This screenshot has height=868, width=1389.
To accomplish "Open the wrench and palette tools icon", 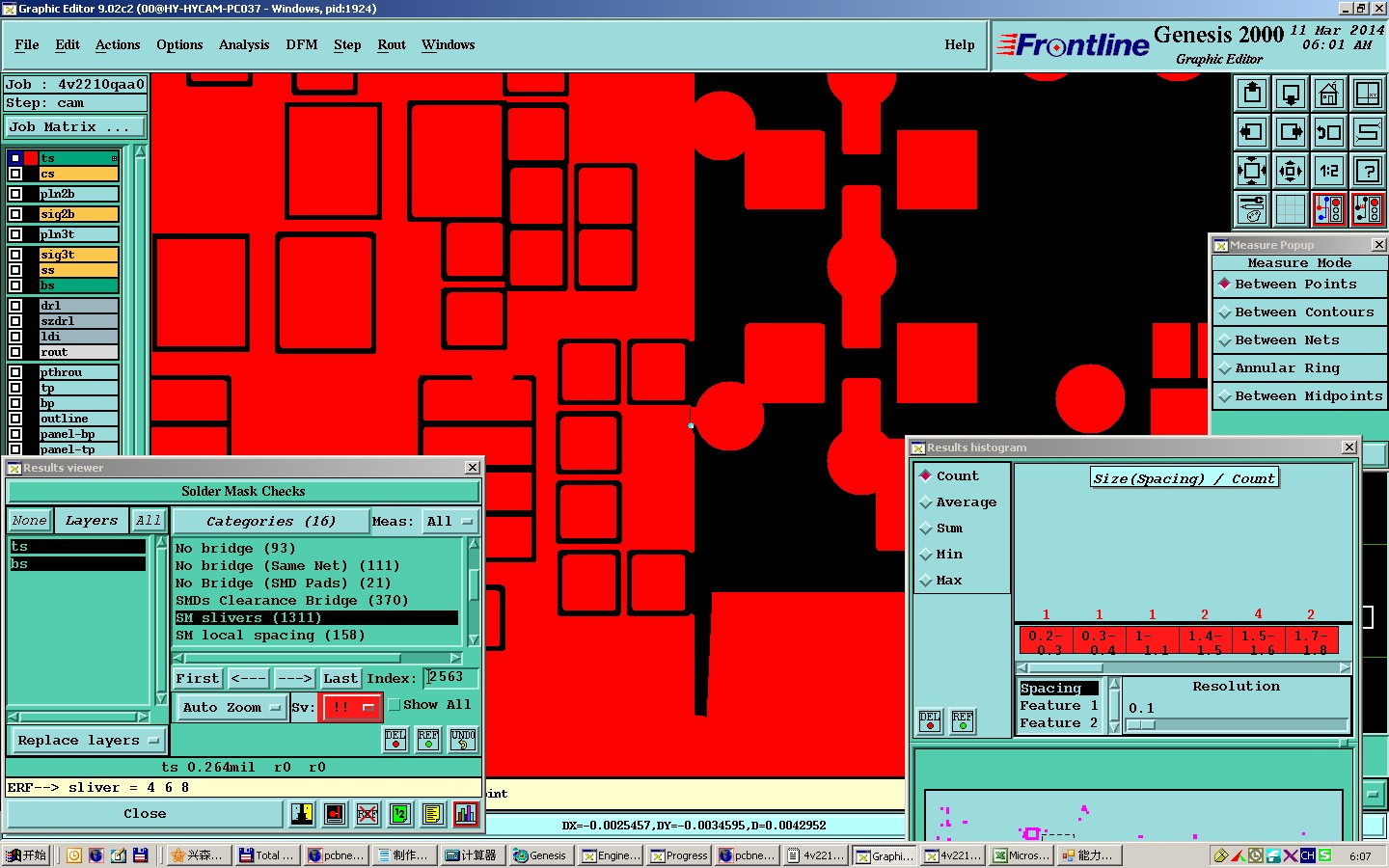I will click(1252, 208).
